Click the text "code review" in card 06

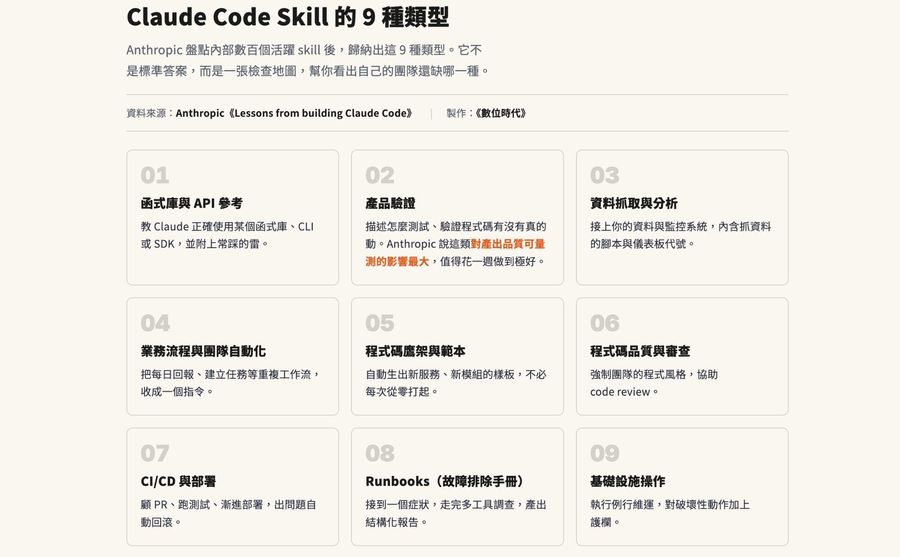620,392
